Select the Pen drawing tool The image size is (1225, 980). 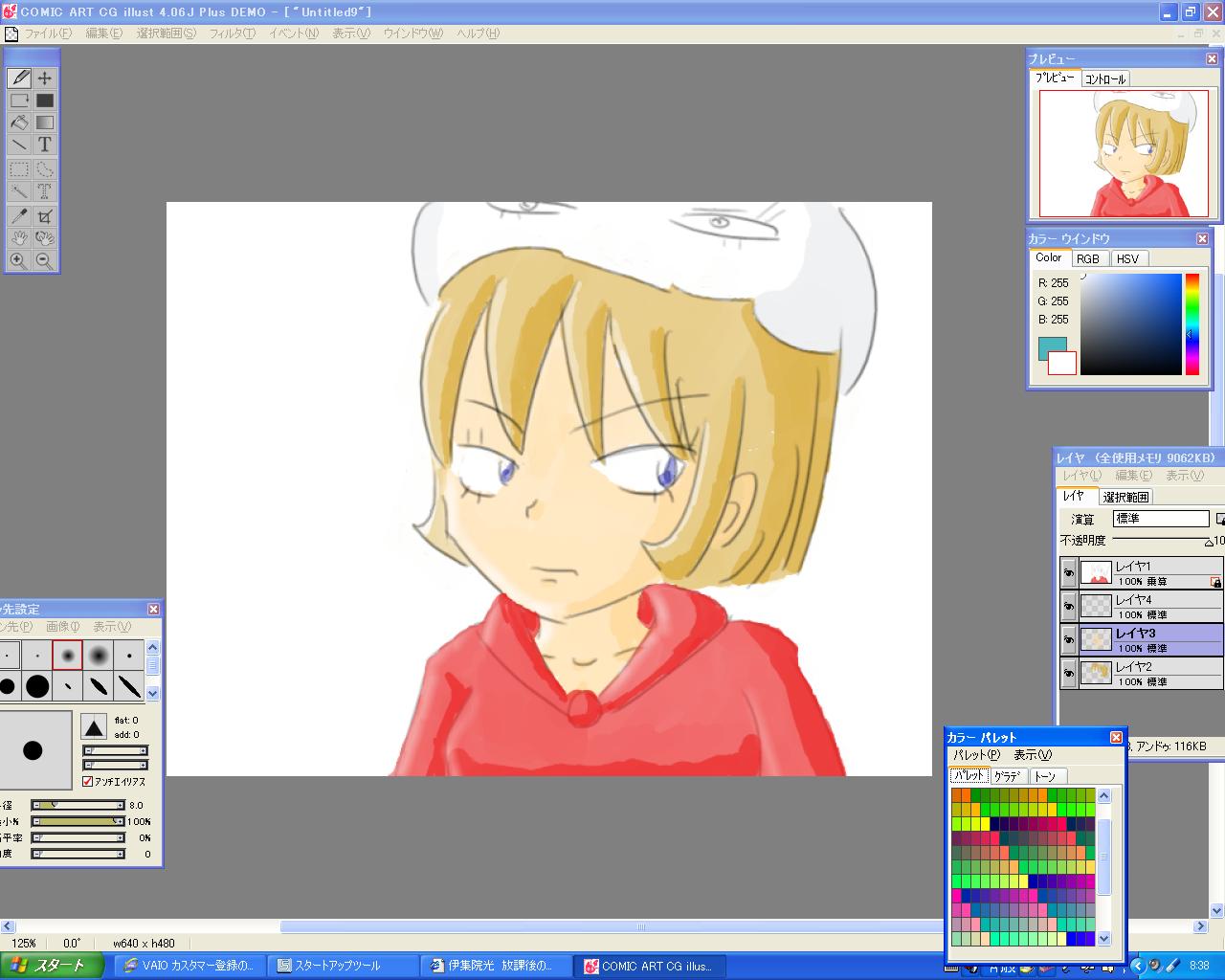coord(19,78)
